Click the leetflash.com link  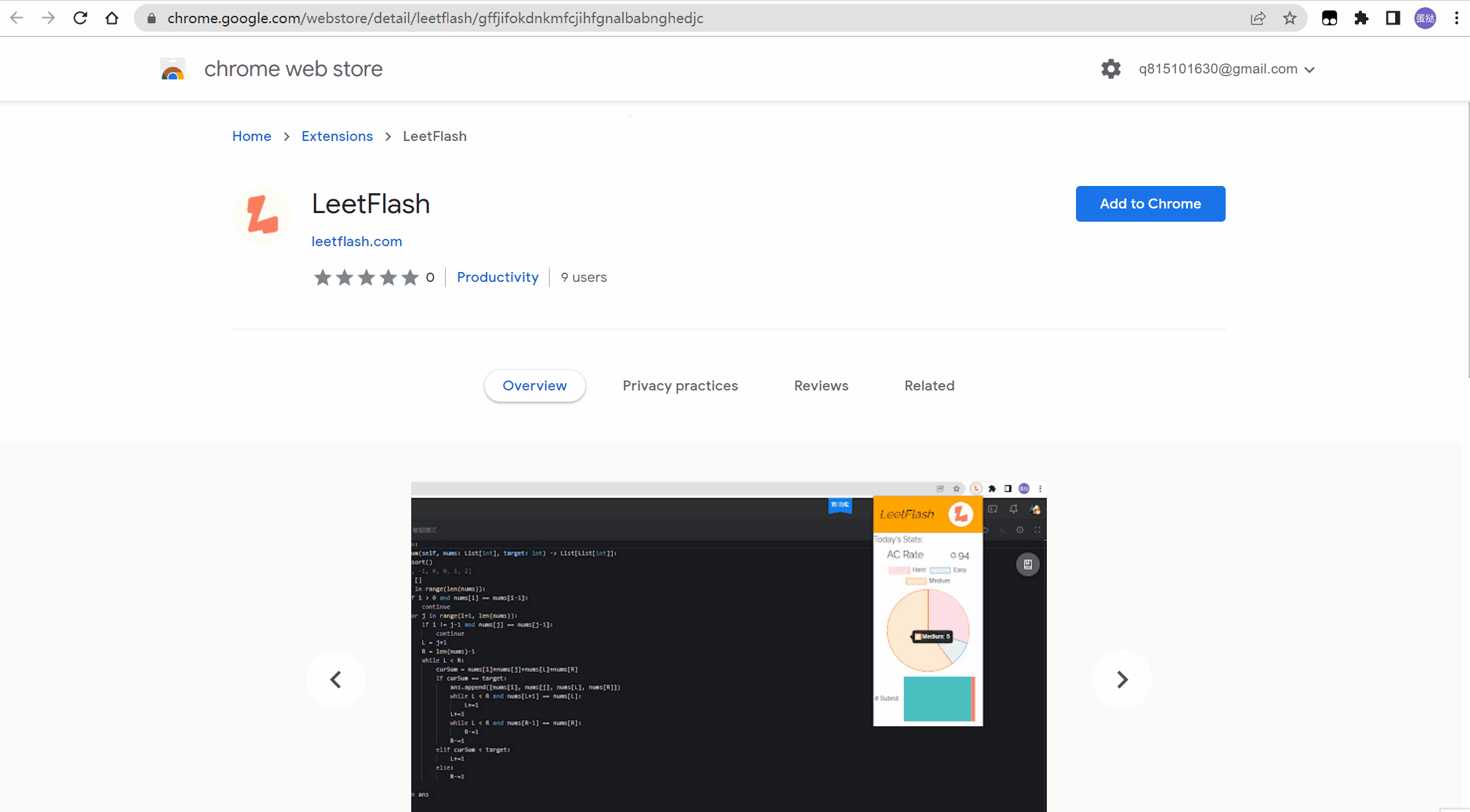(x=357, y=241)
